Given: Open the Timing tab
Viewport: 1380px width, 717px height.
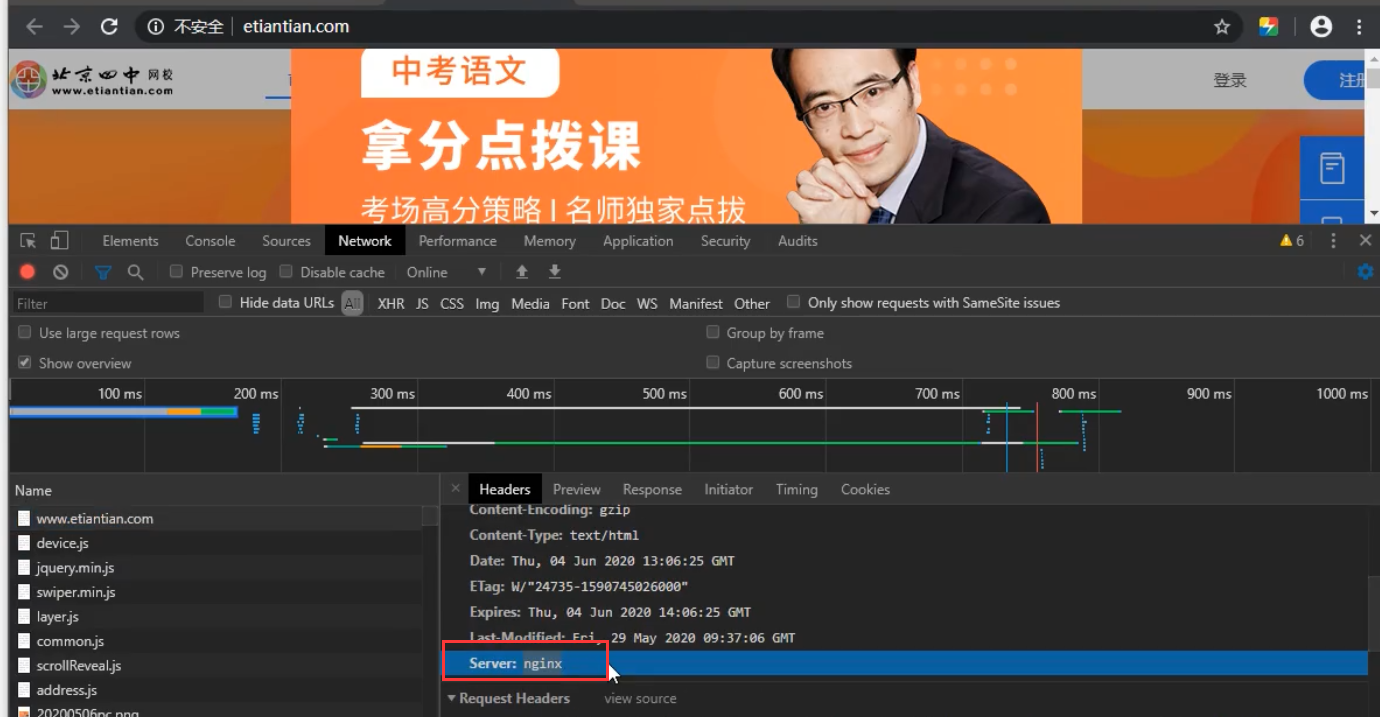Looking at the screenshot, I should click(x=796, y=489).
